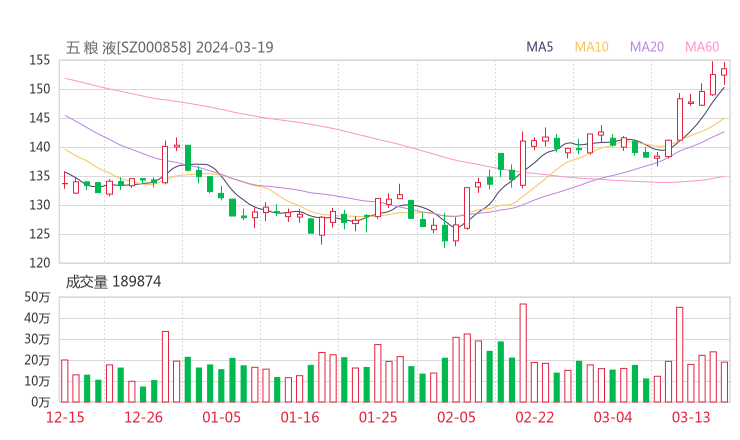
Task: Click the 145 price axis label
Action: (x=40, y=118)
